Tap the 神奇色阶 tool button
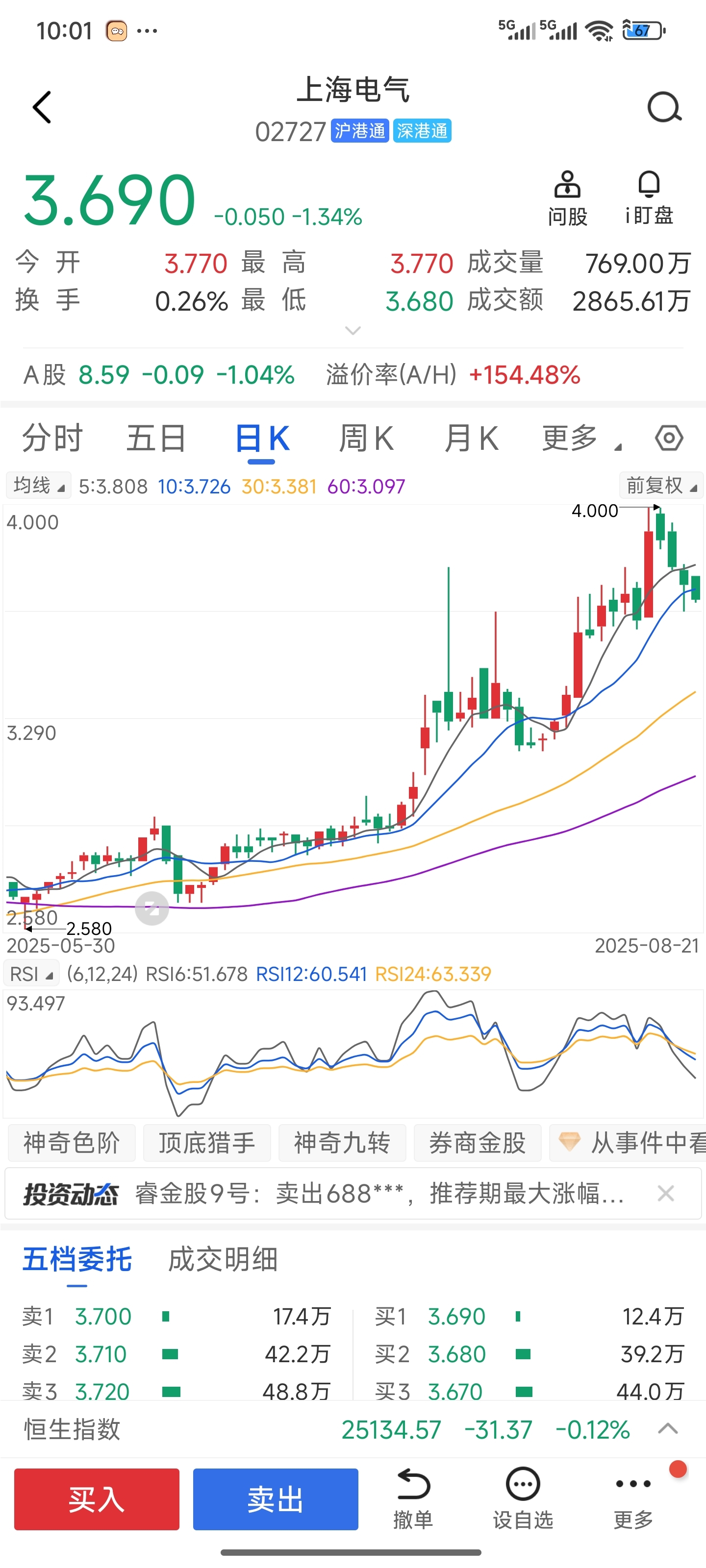The height and width of the screenshot is (1568, 706). pos(72,1143)
